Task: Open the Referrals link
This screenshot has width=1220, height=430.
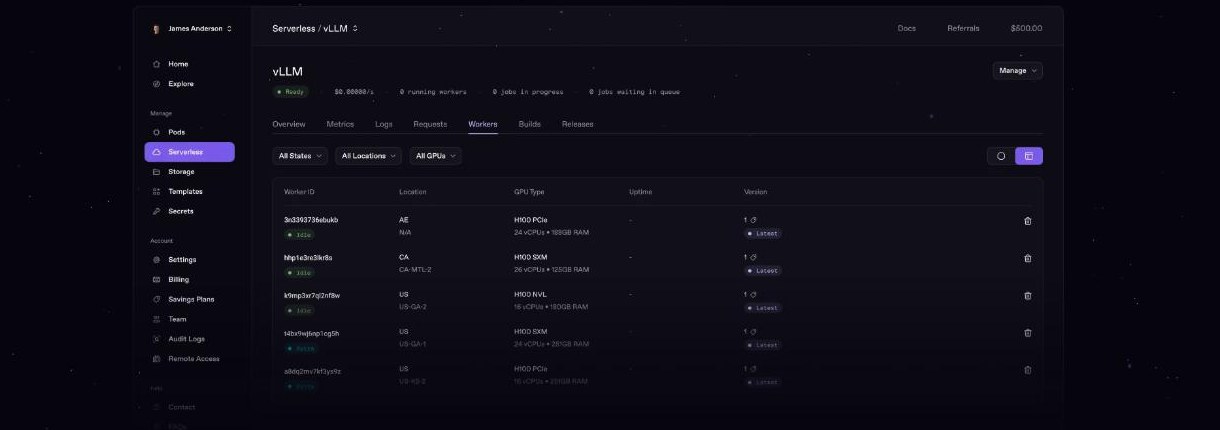Action: (x=963, y=28)
